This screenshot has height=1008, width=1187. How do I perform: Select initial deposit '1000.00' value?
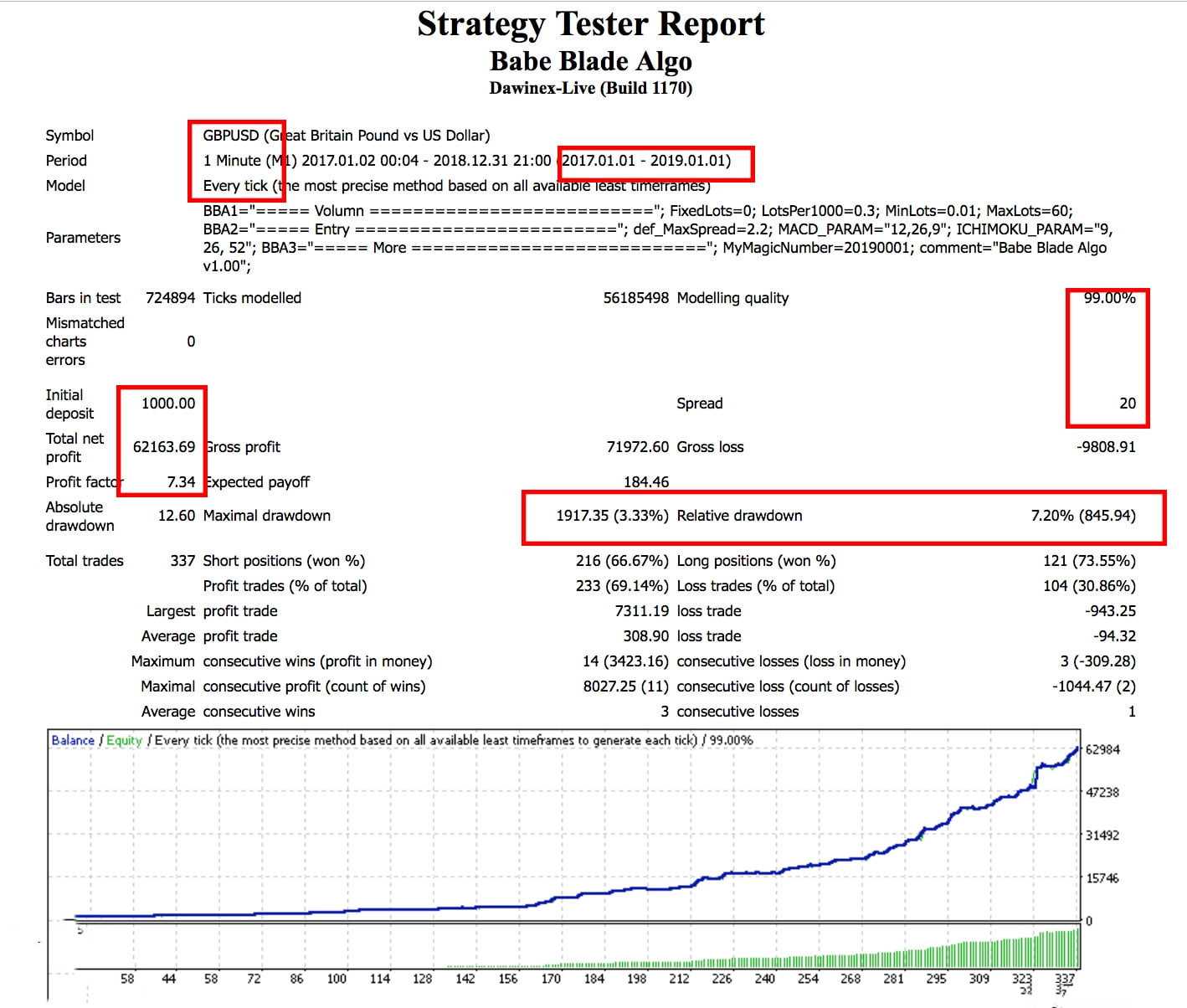(168, 404)
